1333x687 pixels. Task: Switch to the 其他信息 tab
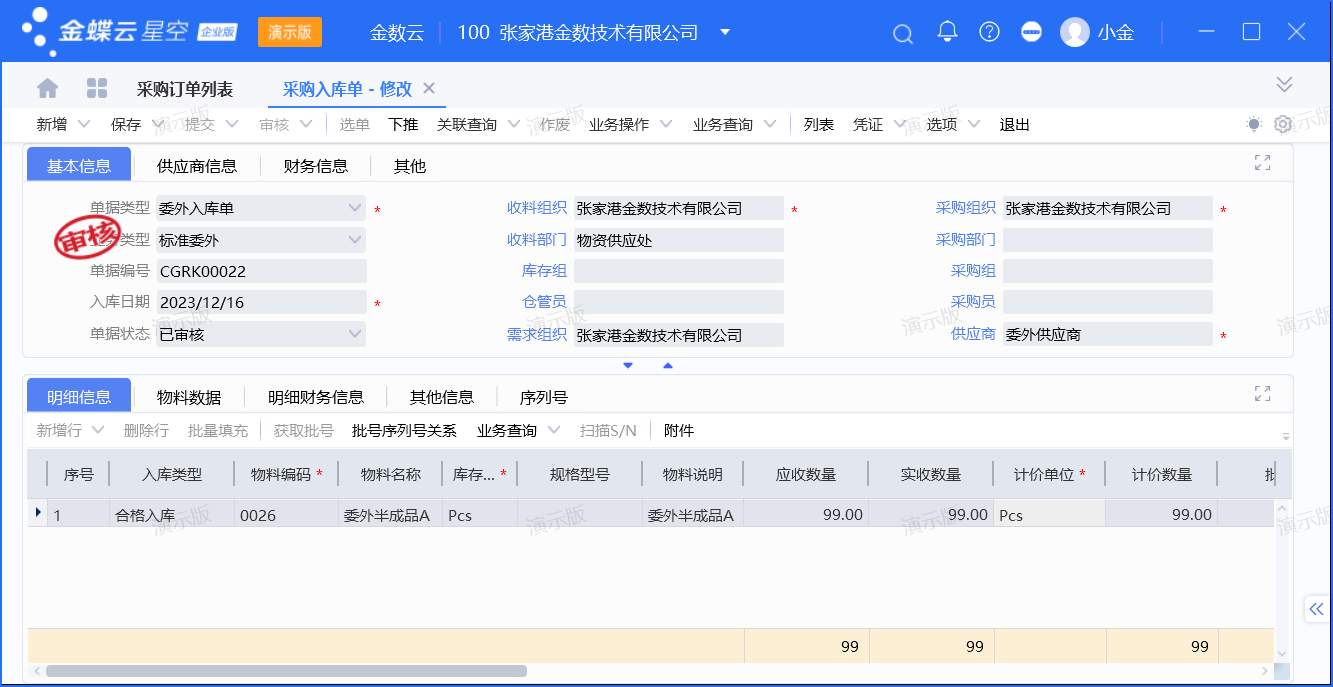[x=442, y=397]
